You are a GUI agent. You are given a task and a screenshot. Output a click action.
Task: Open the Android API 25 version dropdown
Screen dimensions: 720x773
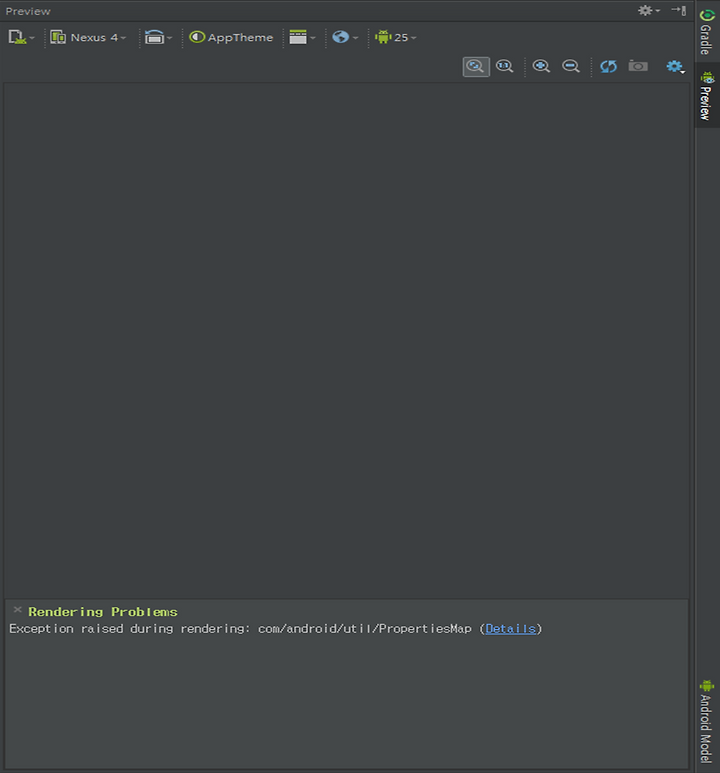pyautogui.click(x=396, y=37)
